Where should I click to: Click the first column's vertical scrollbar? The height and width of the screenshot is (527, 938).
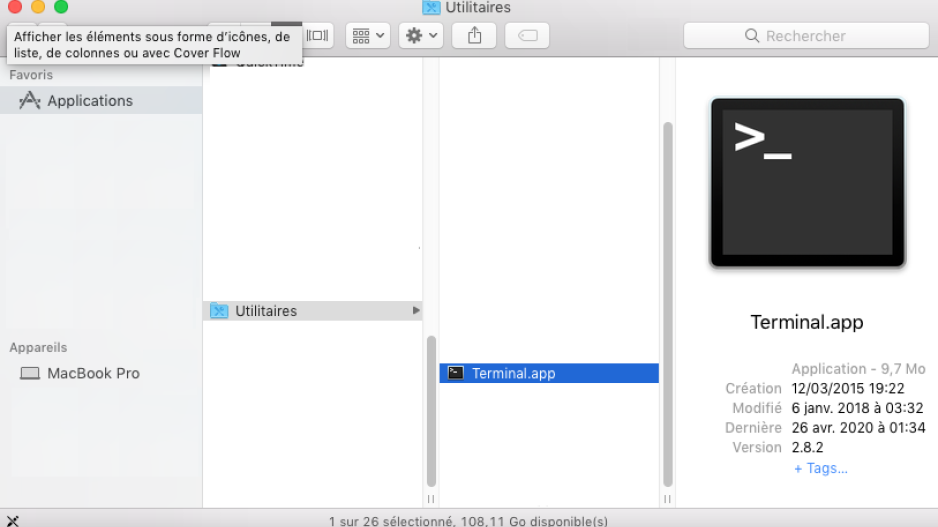(x=431, y=411)
